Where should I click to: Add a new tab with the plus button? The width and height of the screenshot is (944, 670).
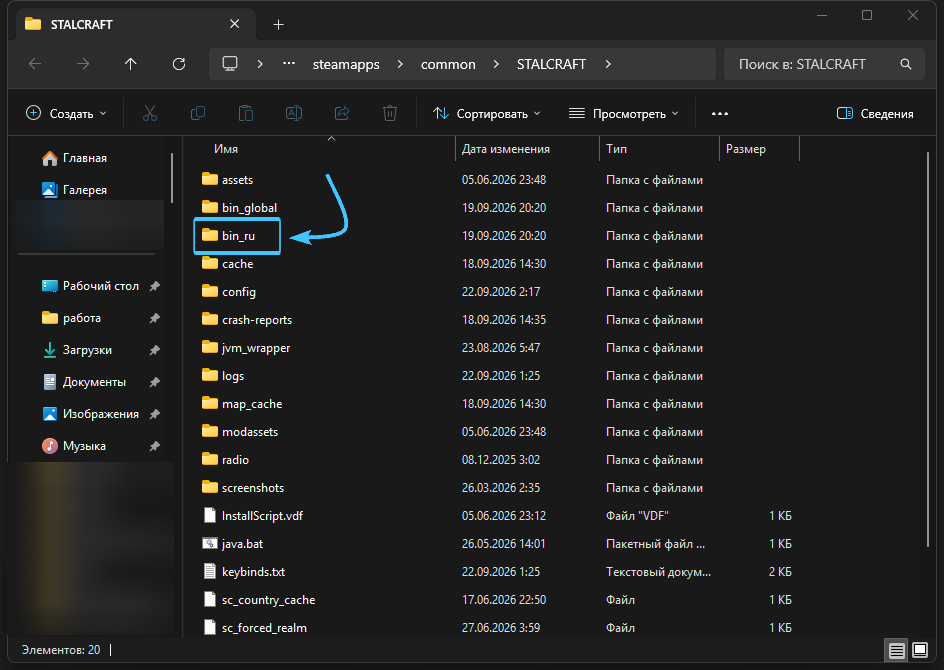(x=278, y=25)
